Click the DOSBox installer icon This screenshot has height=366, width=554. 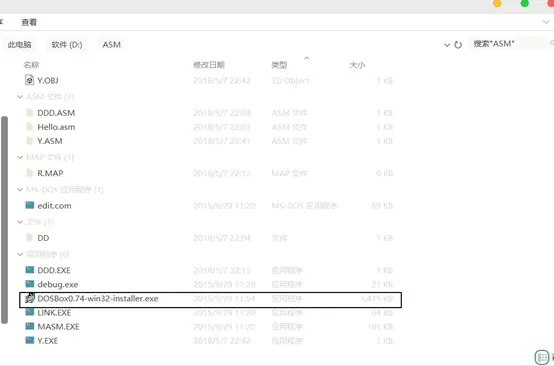tap(30, 298)
